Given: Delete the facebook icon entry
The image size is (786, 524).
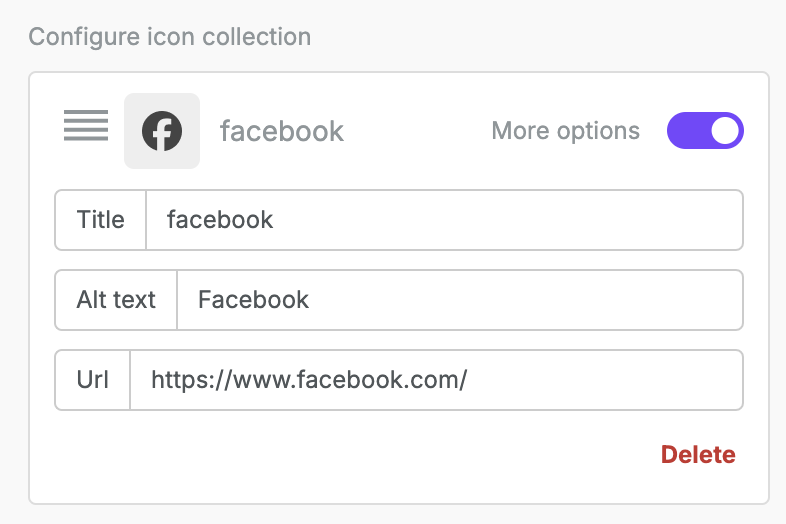Looking at the screenshot, I should click(698, 455).
